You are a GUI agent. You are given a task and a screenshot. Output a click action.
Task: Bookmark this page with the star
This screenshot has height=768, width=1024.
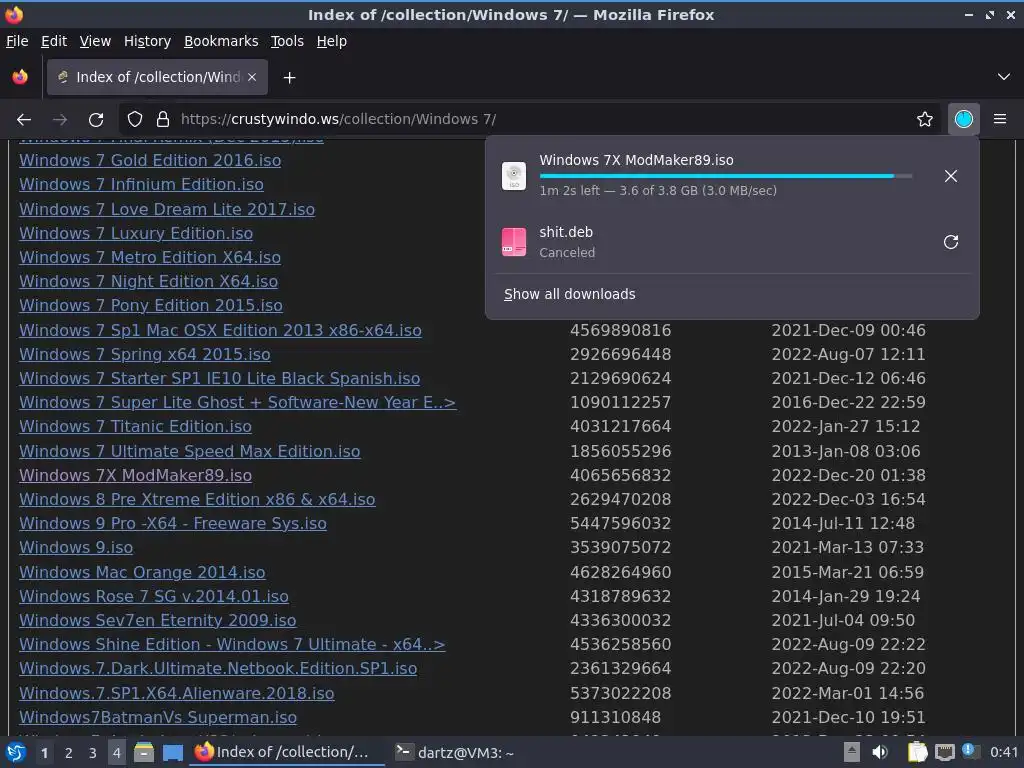925,119
